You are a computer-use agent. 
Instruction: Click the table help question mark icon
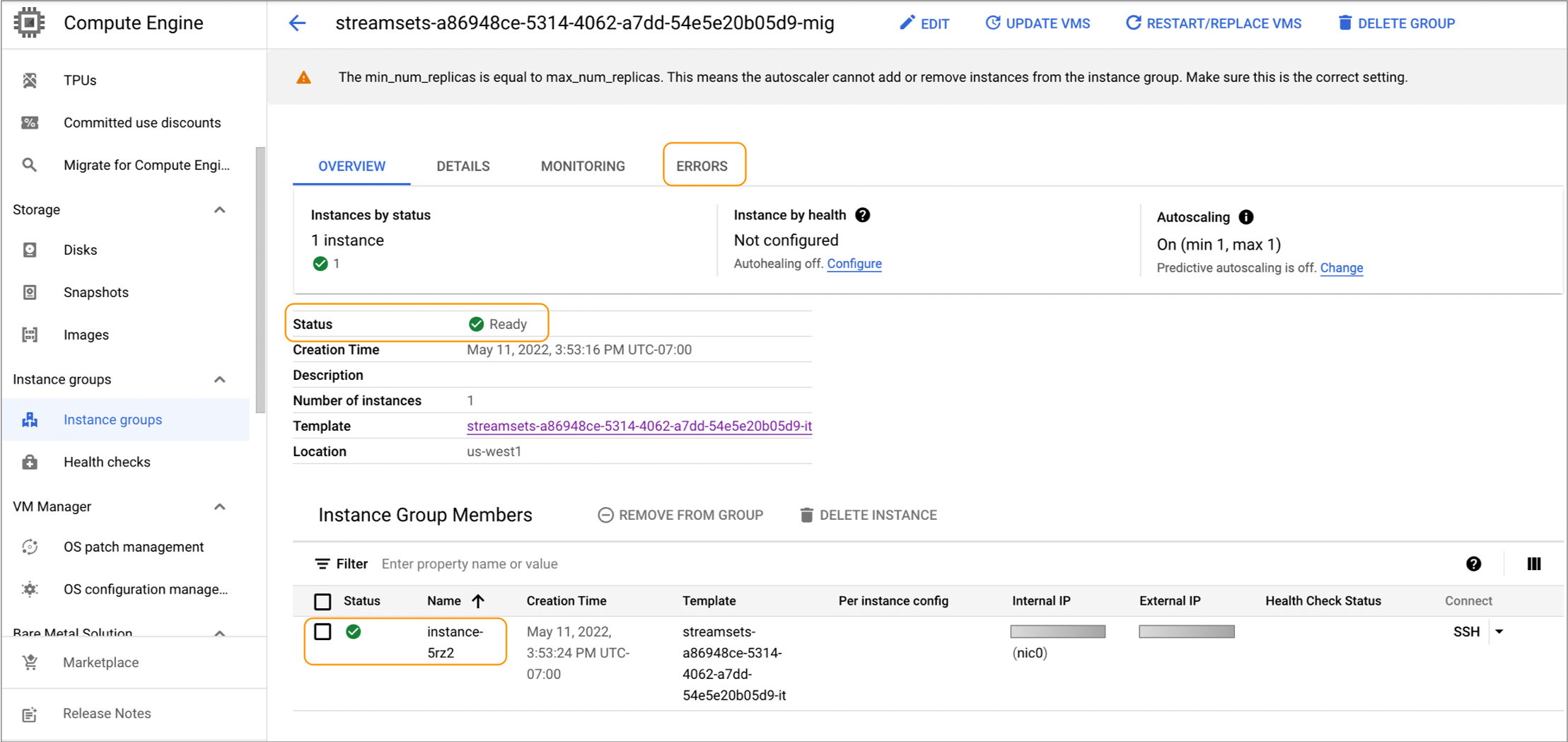click(x=1473, y=564)
